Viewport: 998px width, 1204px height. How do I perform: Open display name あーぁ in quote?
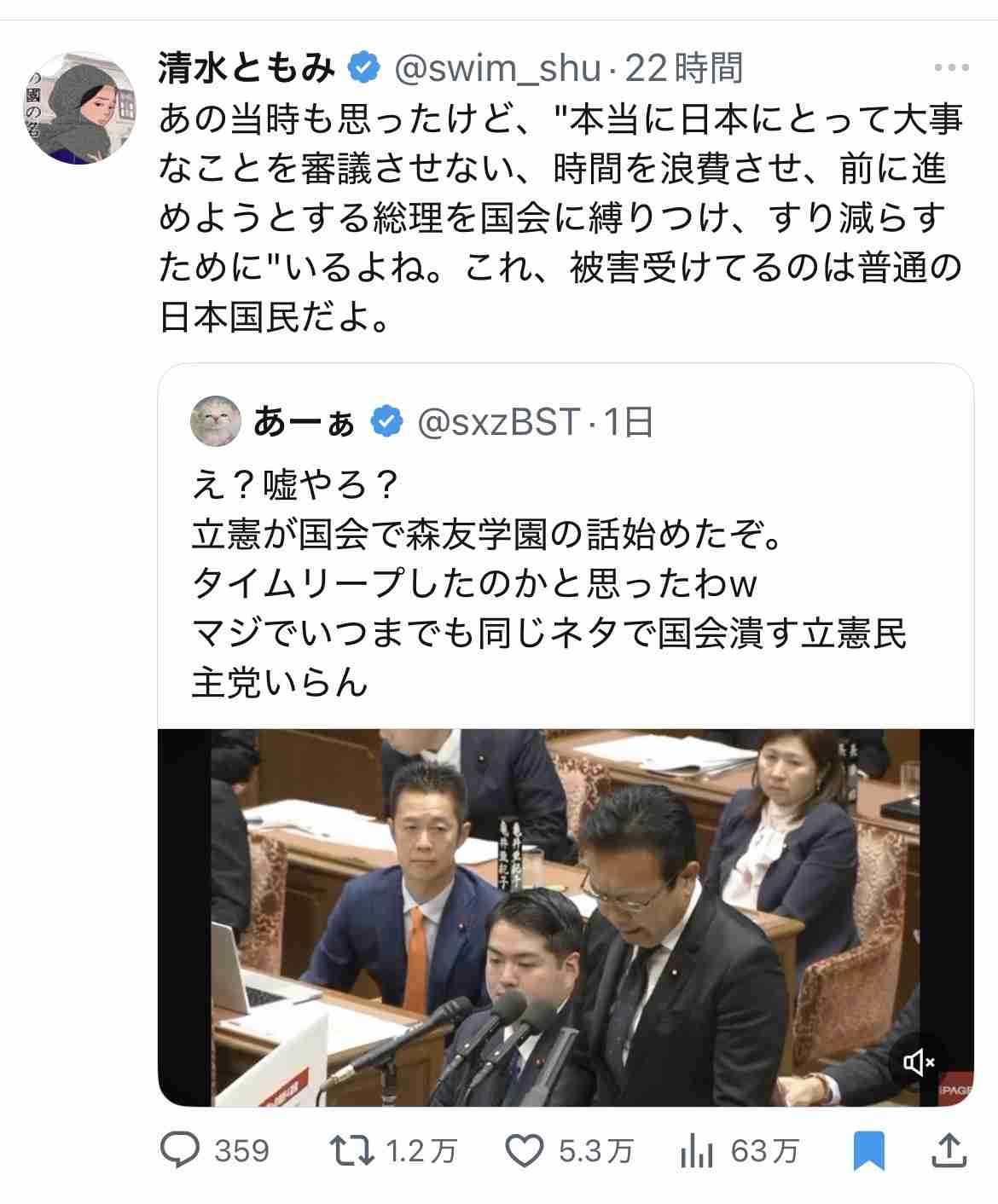(x=305, y=422)
